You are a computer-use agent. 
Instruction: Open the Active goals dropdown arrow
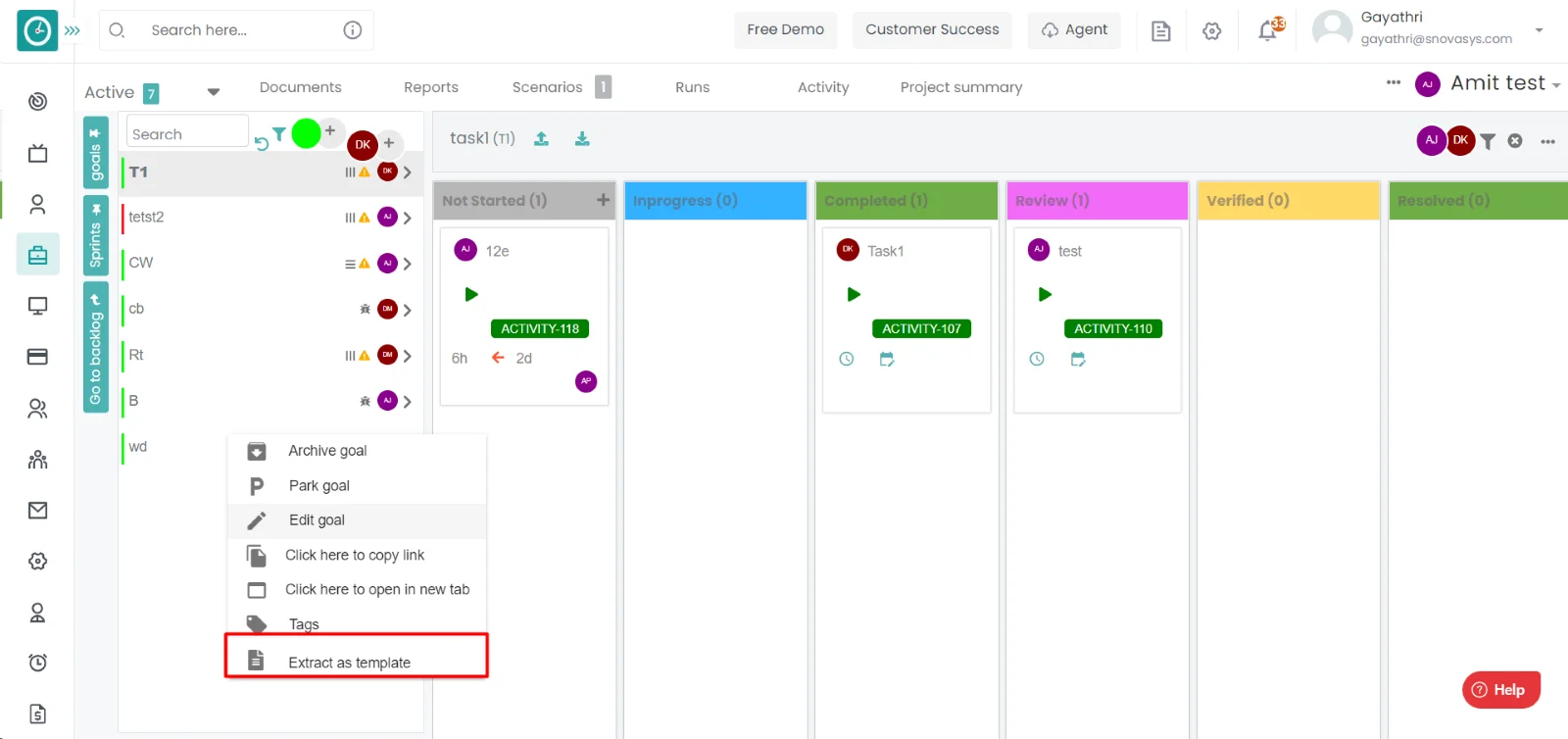[214, 92]
